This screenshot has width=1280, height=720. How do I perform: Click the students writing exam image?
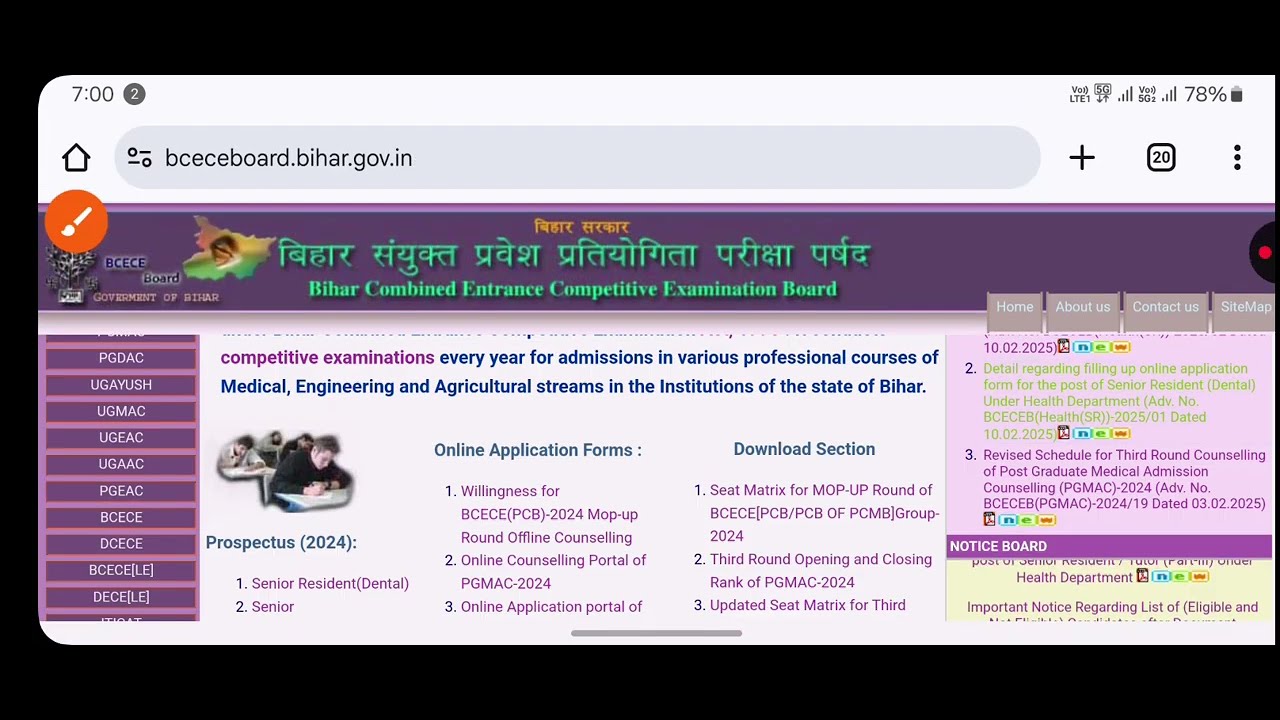[285, 470]
